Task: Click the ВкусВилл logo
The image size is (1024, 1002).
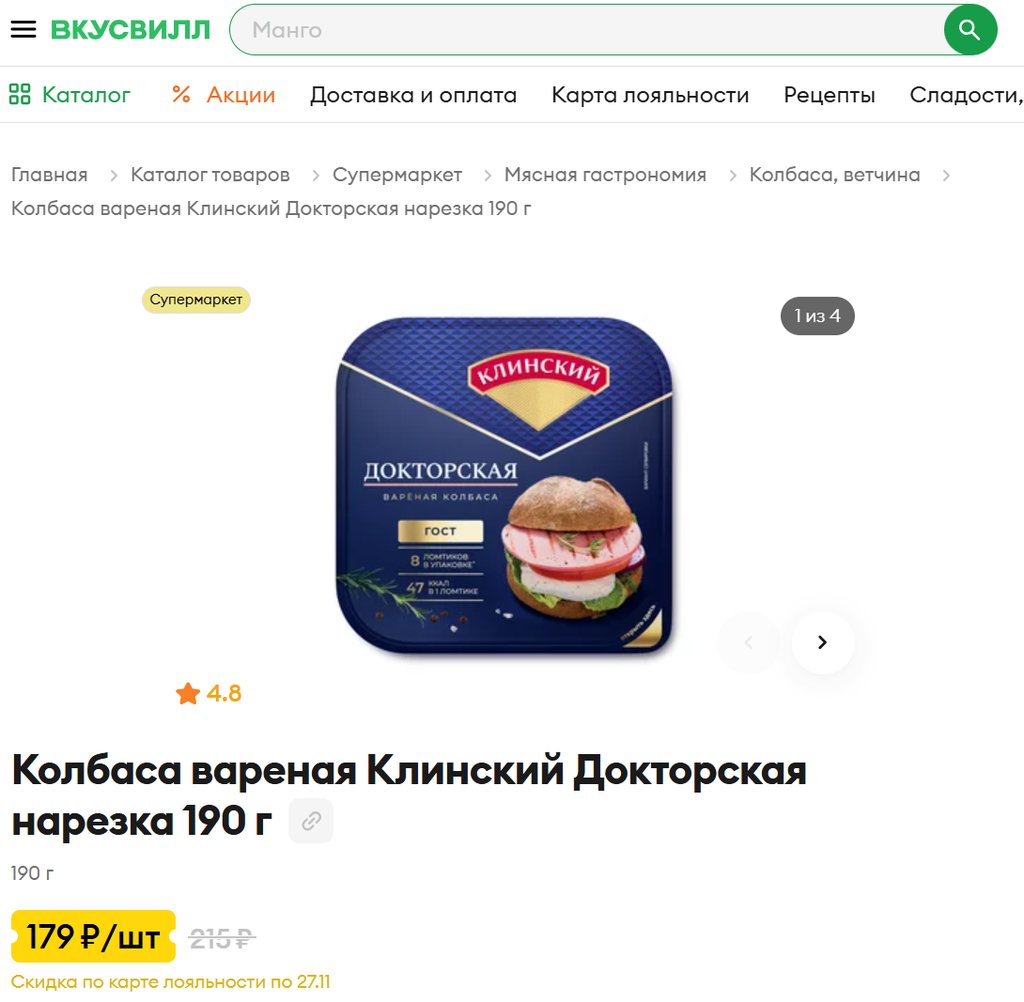Action: point(131,29)
